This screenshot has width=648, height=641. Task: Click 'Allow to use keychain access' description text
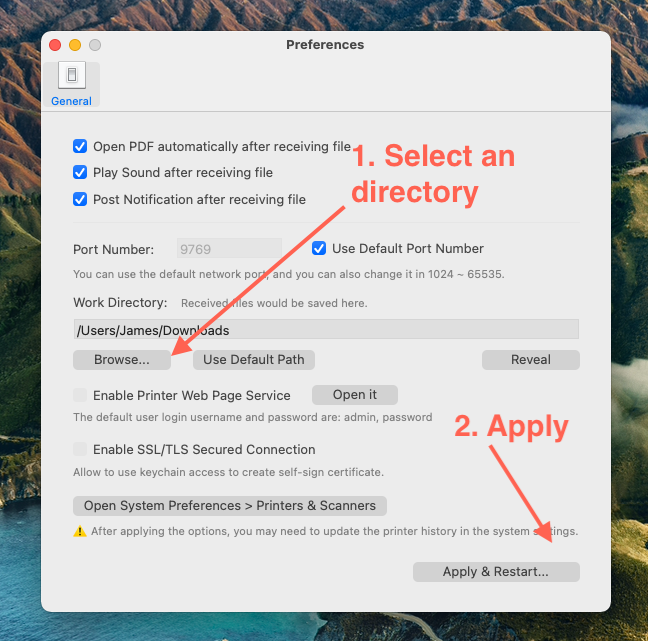click(x=229, y=472)
